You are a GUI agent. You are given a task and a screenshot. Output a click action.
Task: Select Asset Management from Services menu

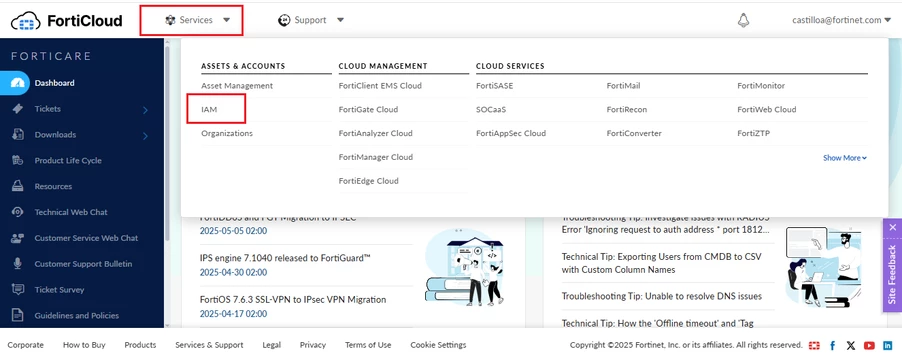tap(237, 86)
